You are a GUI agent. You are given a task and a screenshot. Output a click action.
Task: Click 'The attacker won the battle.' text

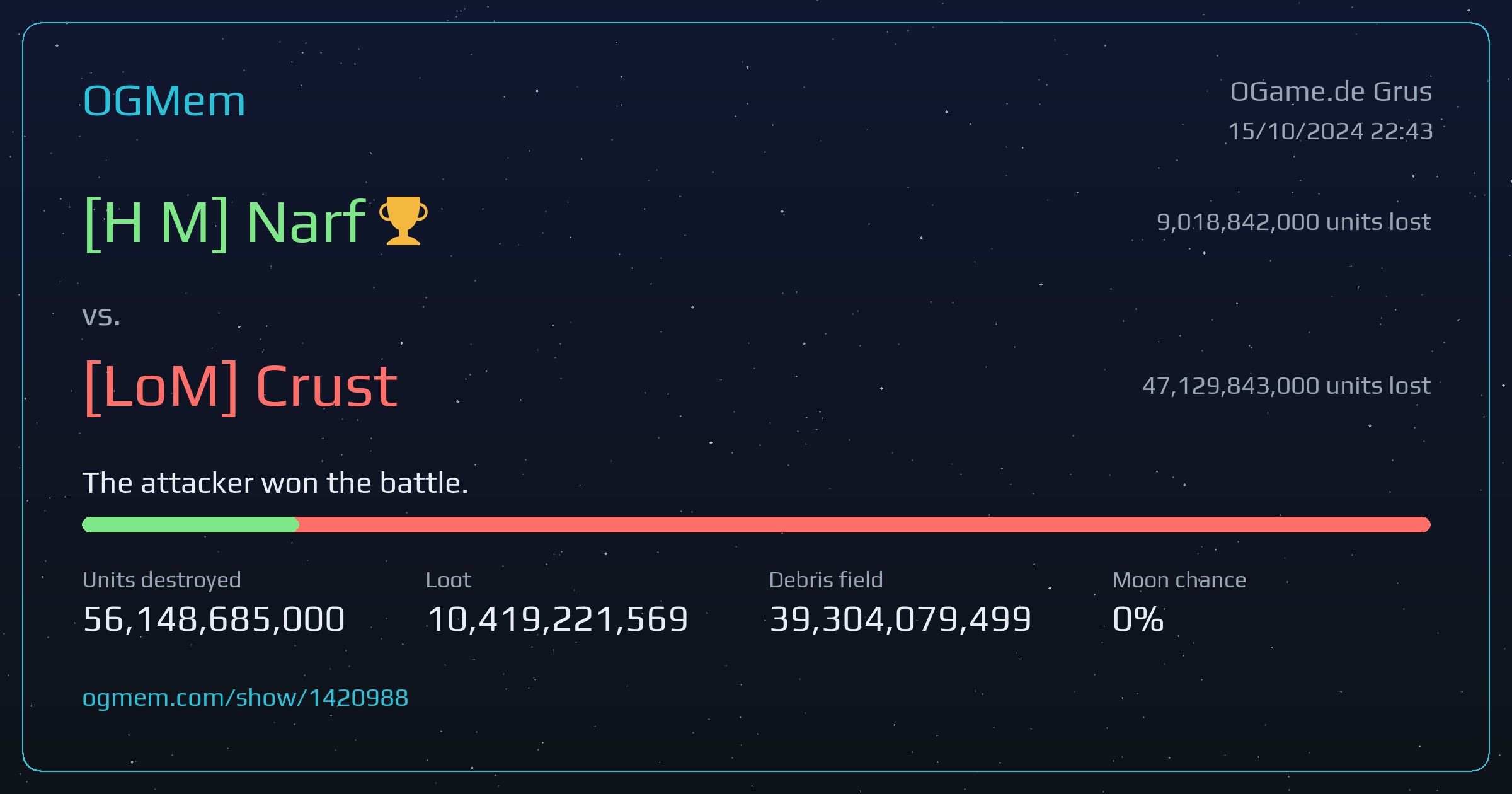pos(275,483)
